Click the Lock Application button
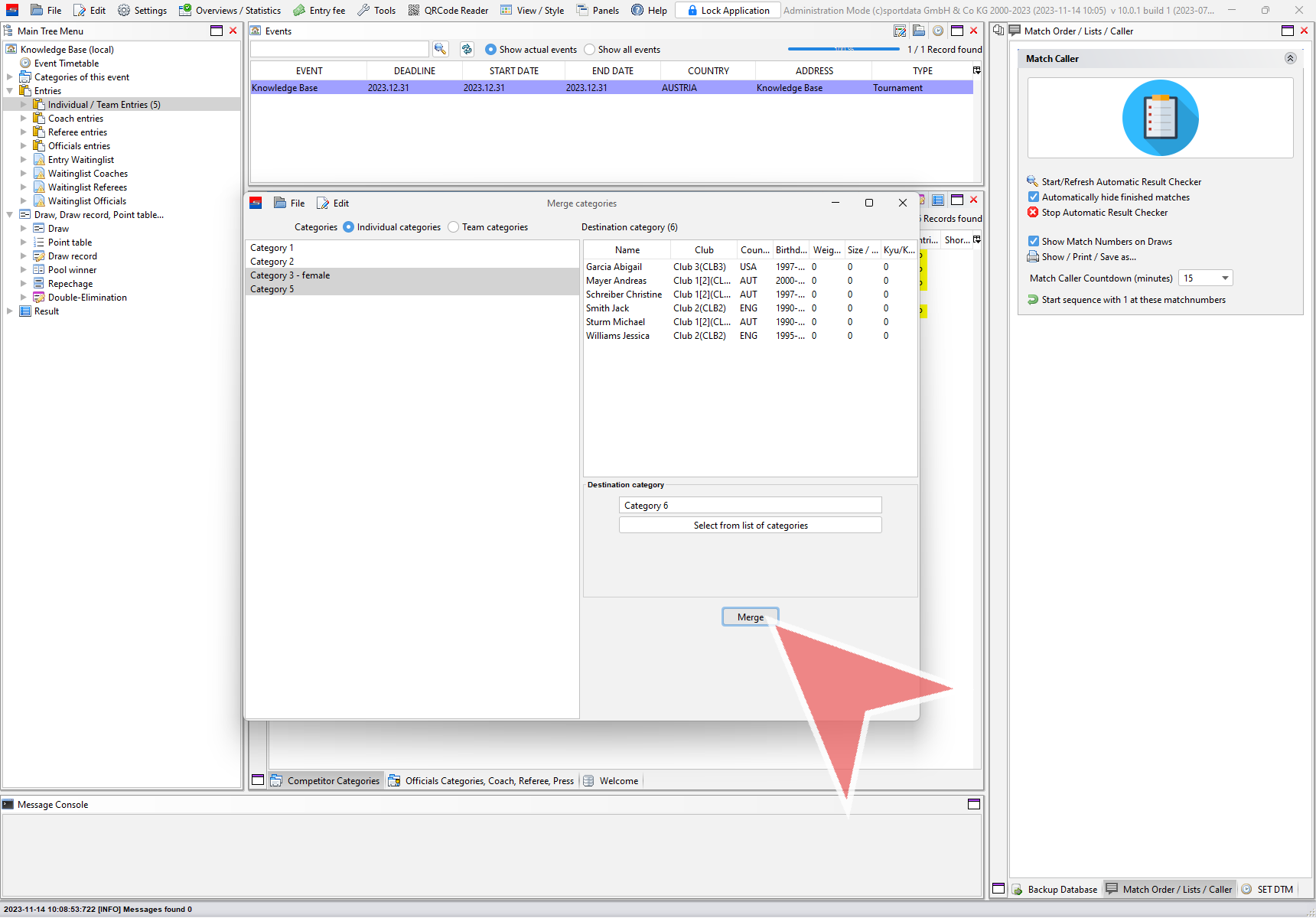 728,11
